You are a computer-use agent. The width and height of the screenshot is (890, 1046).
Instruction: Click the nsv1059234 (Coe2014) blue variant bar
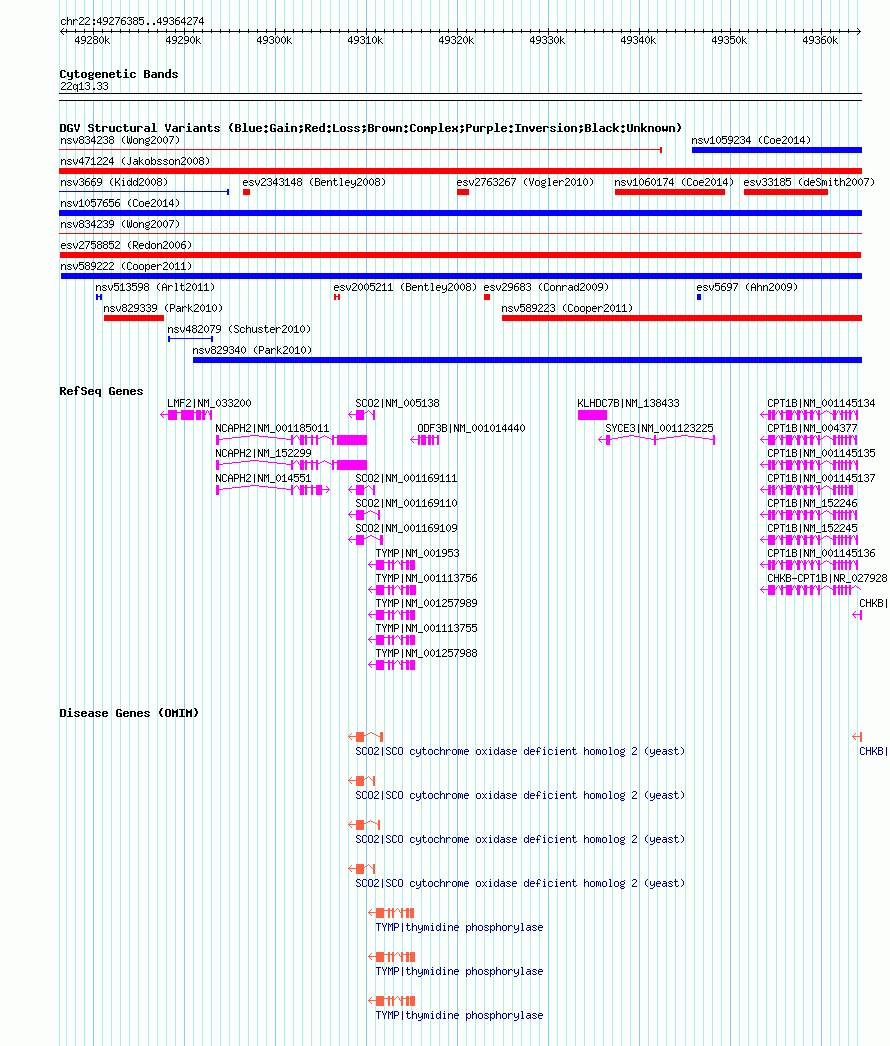pyautogui.click(x=777, y=150)
